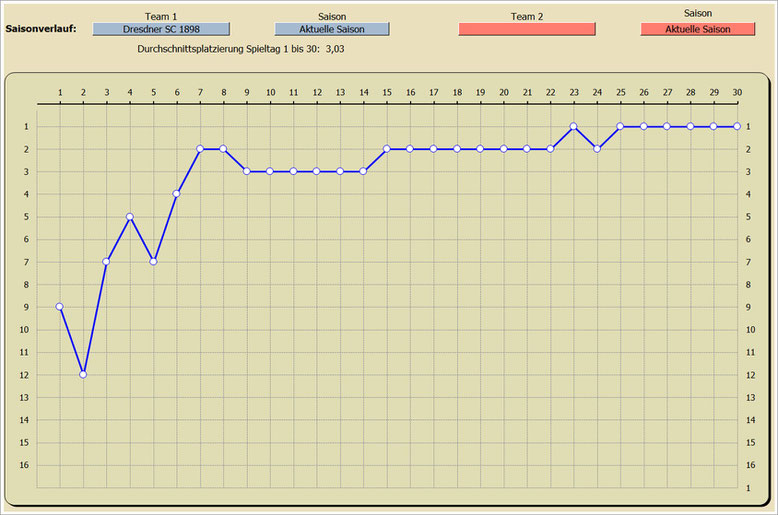Open the Team 1 selector showing Dresdner SC 1898
778x515 pixels.
tap(161, 29)
